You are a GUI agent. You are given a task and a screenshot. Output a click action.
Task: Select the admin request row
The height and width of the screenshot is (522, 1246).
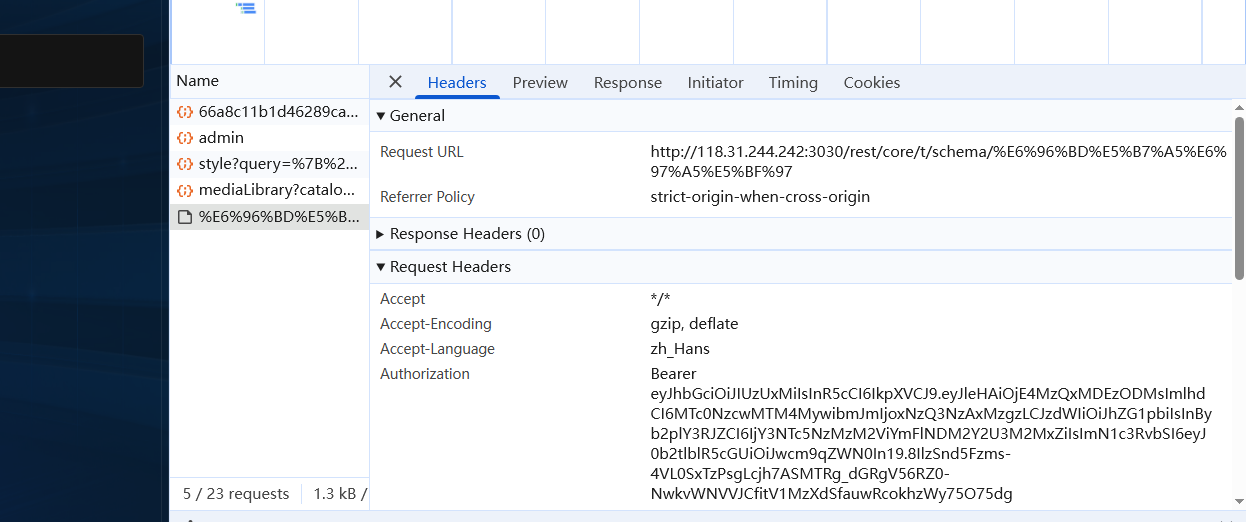pos(221,138)
